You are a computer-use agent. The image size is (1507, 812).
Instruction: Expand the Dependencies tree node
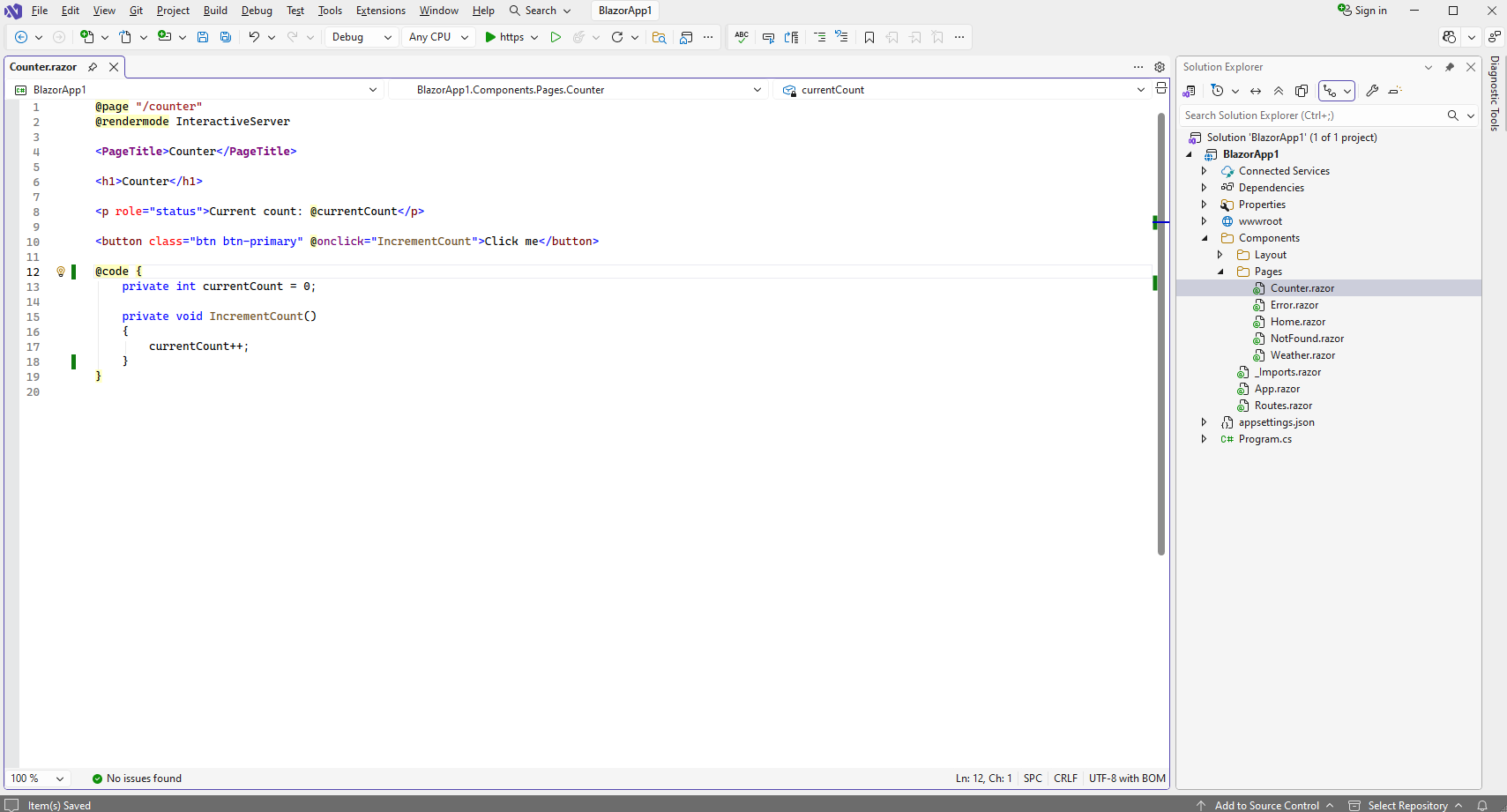point(1204,188)
